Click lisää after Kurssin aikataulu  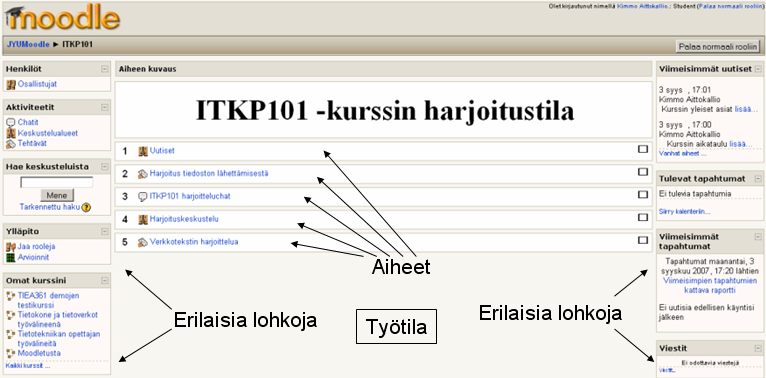coord(741,144)
